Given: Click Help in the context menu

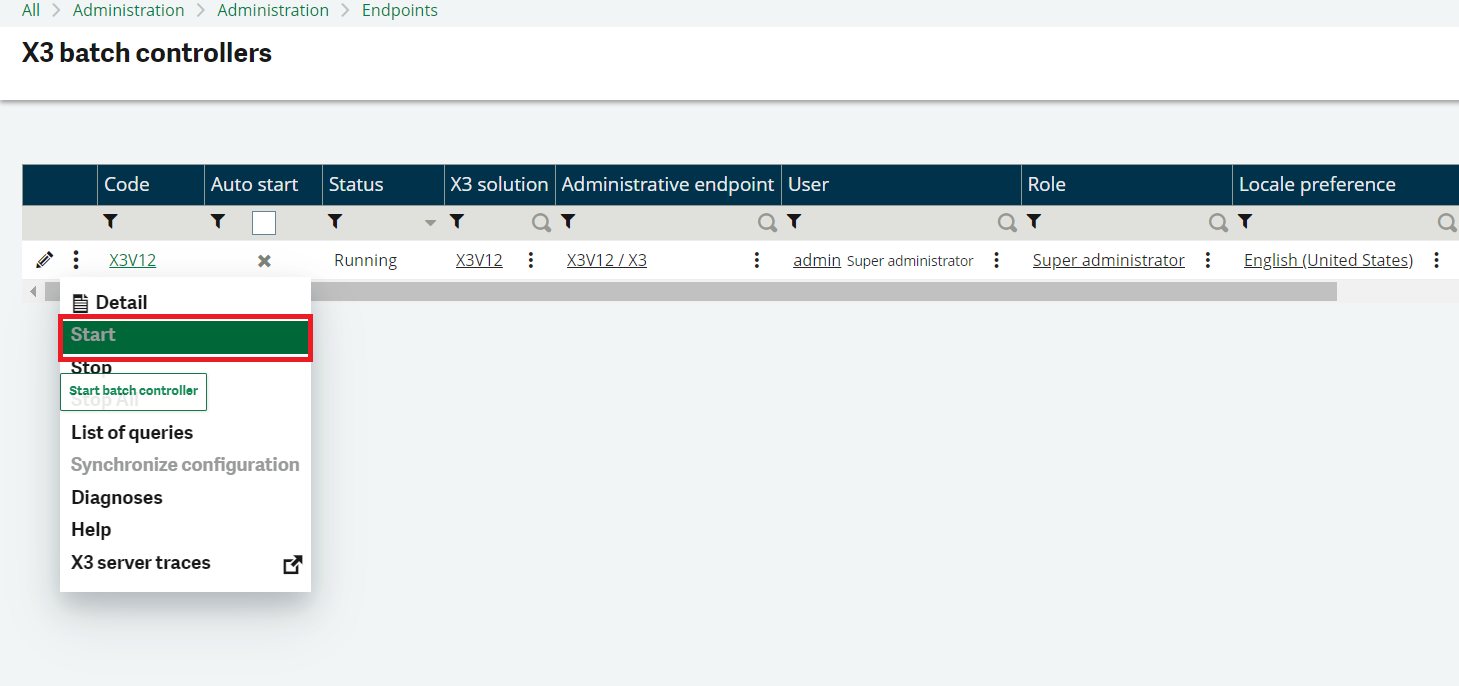Looking at the screenshot, I should click(90, 529).
